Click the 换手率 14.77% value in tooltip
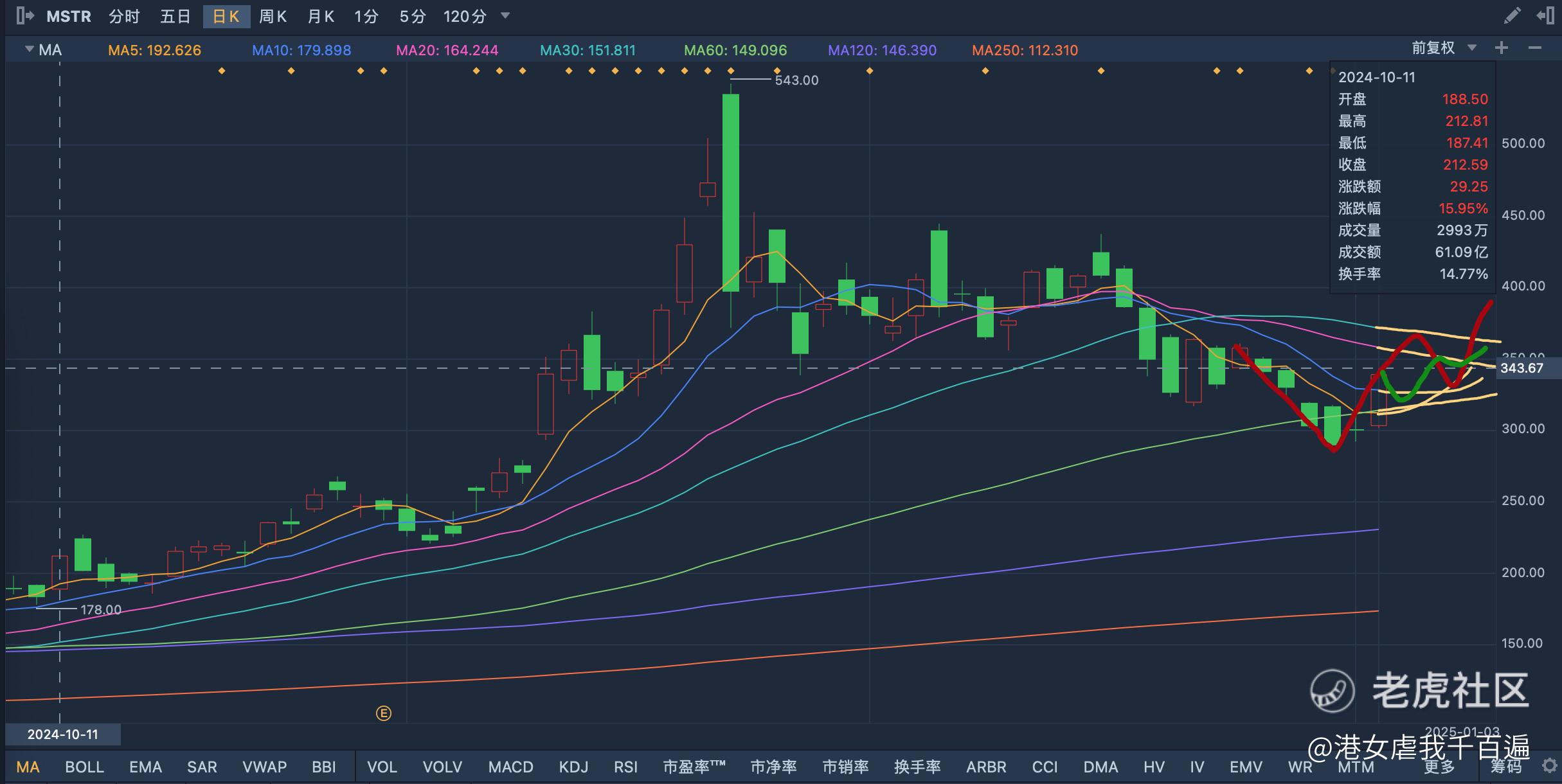Viewport: 1562px width, 784px height. coord(1464,274)
